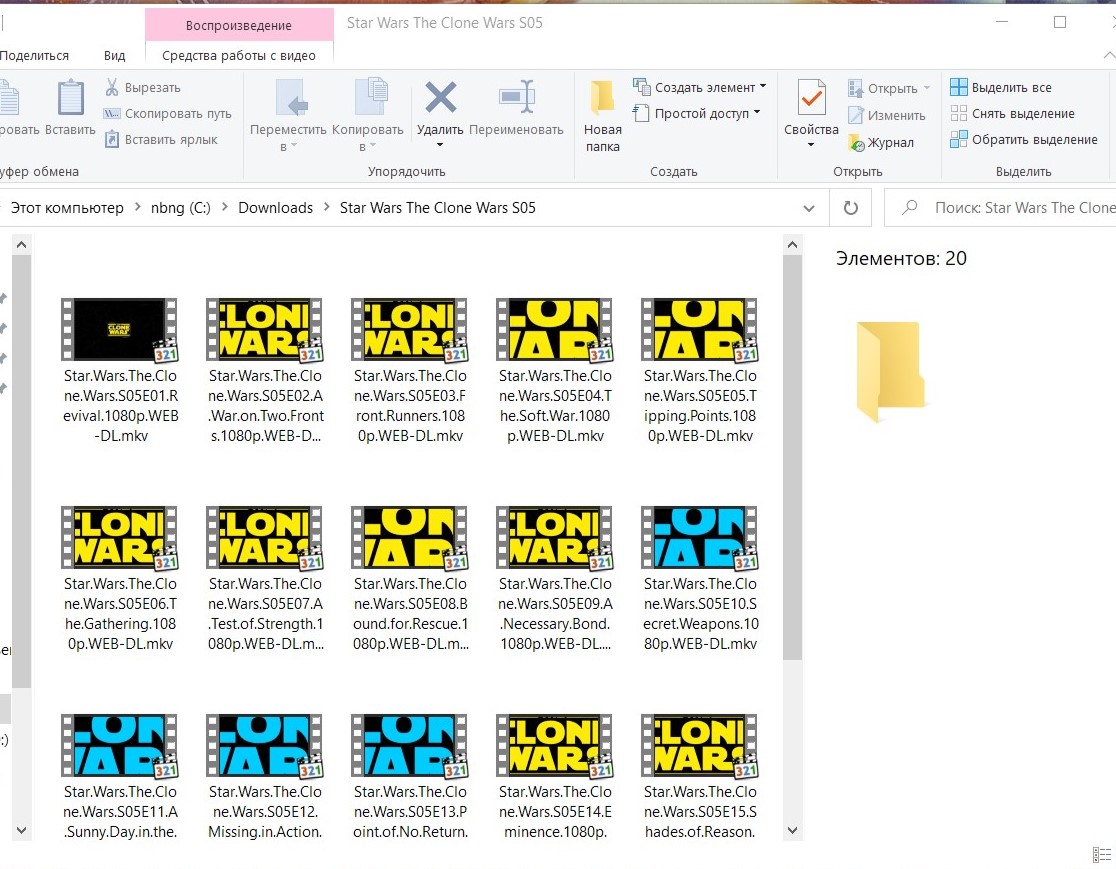Expand the Create item (Создать элемент) dropdown
Screen dimensions: 1116x869
tap(763, 87)
